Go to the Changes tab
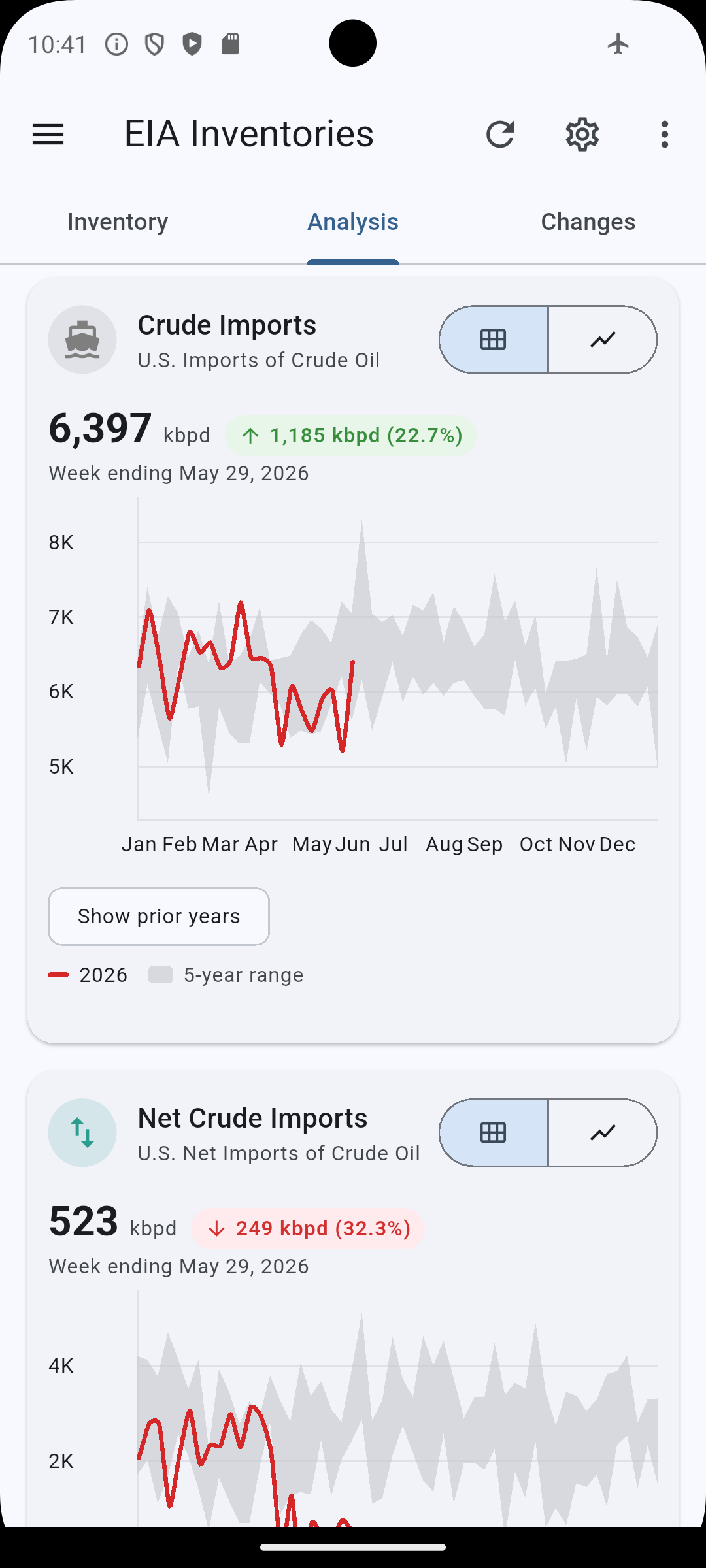Screen dimensions: 706x1568 [588, 222]
